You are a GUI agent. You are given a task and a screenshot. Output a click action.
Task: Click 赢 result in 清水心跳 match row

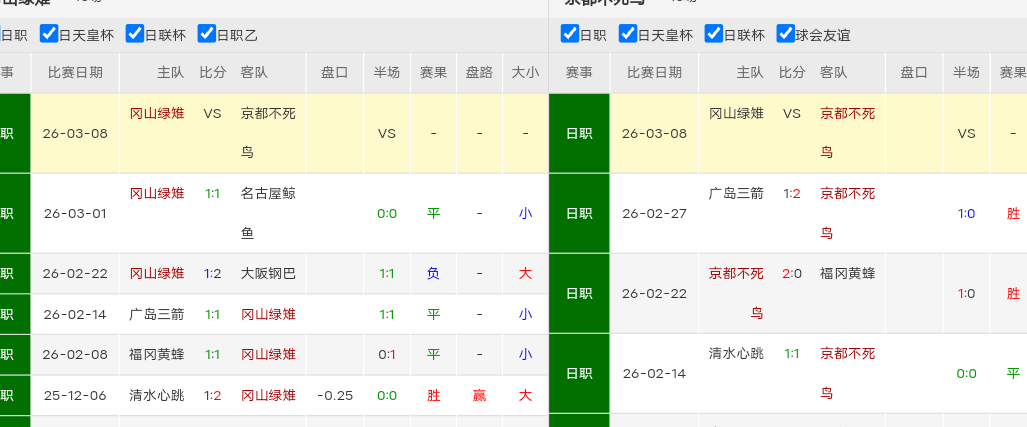tap(479, 395)
